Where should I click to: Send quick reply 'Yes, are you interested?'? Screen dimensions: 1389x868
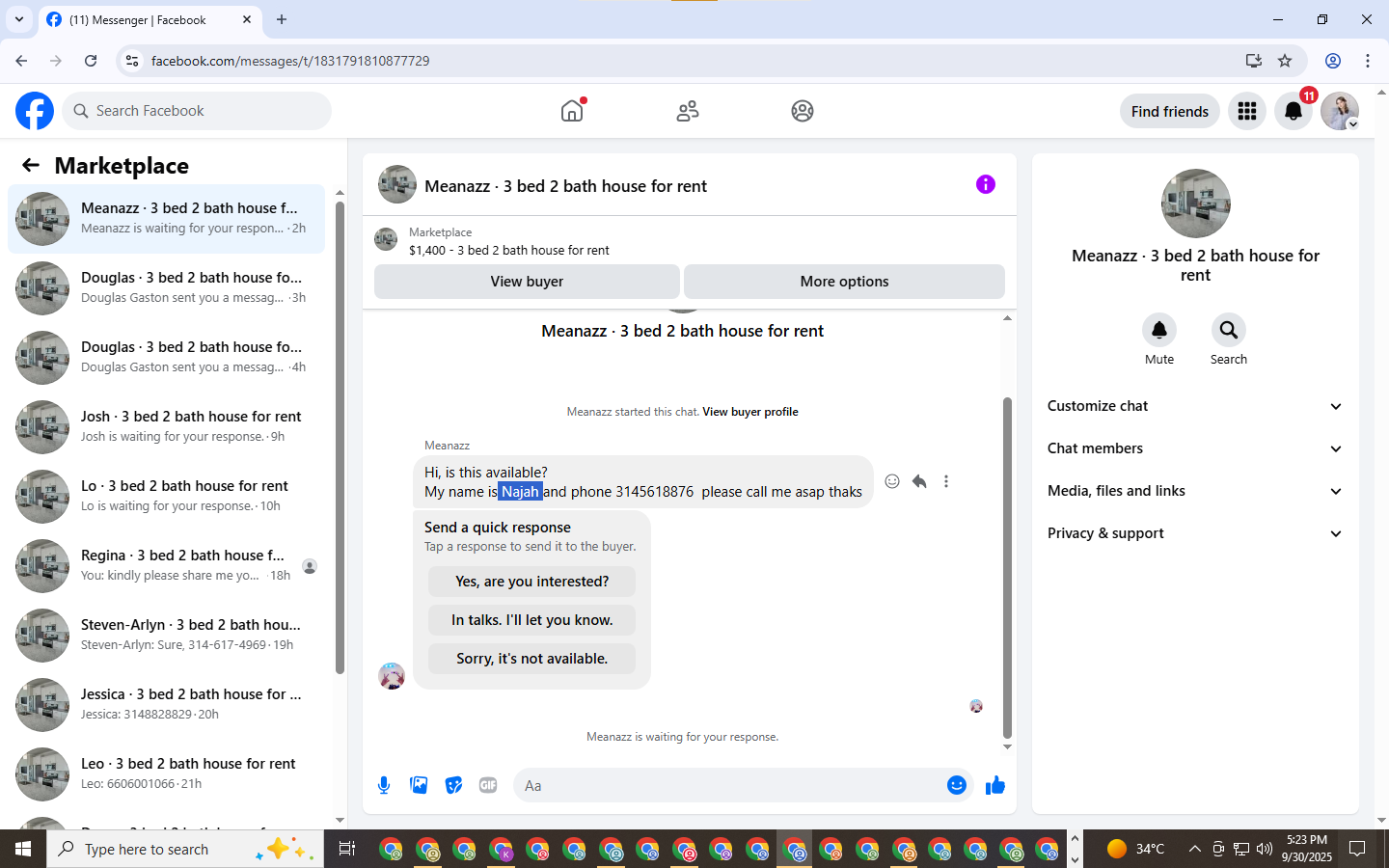(x=531, y=582)
